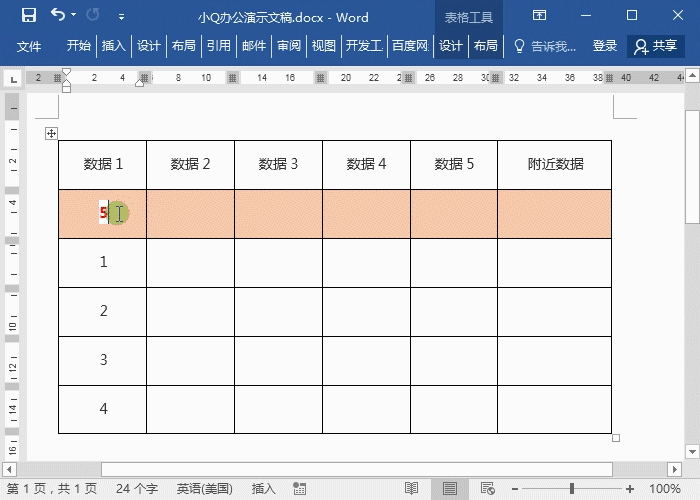Click the tab stop selector at ruler corner
Image resolution: width=700 pixels, height=500 pixels.
13,79
